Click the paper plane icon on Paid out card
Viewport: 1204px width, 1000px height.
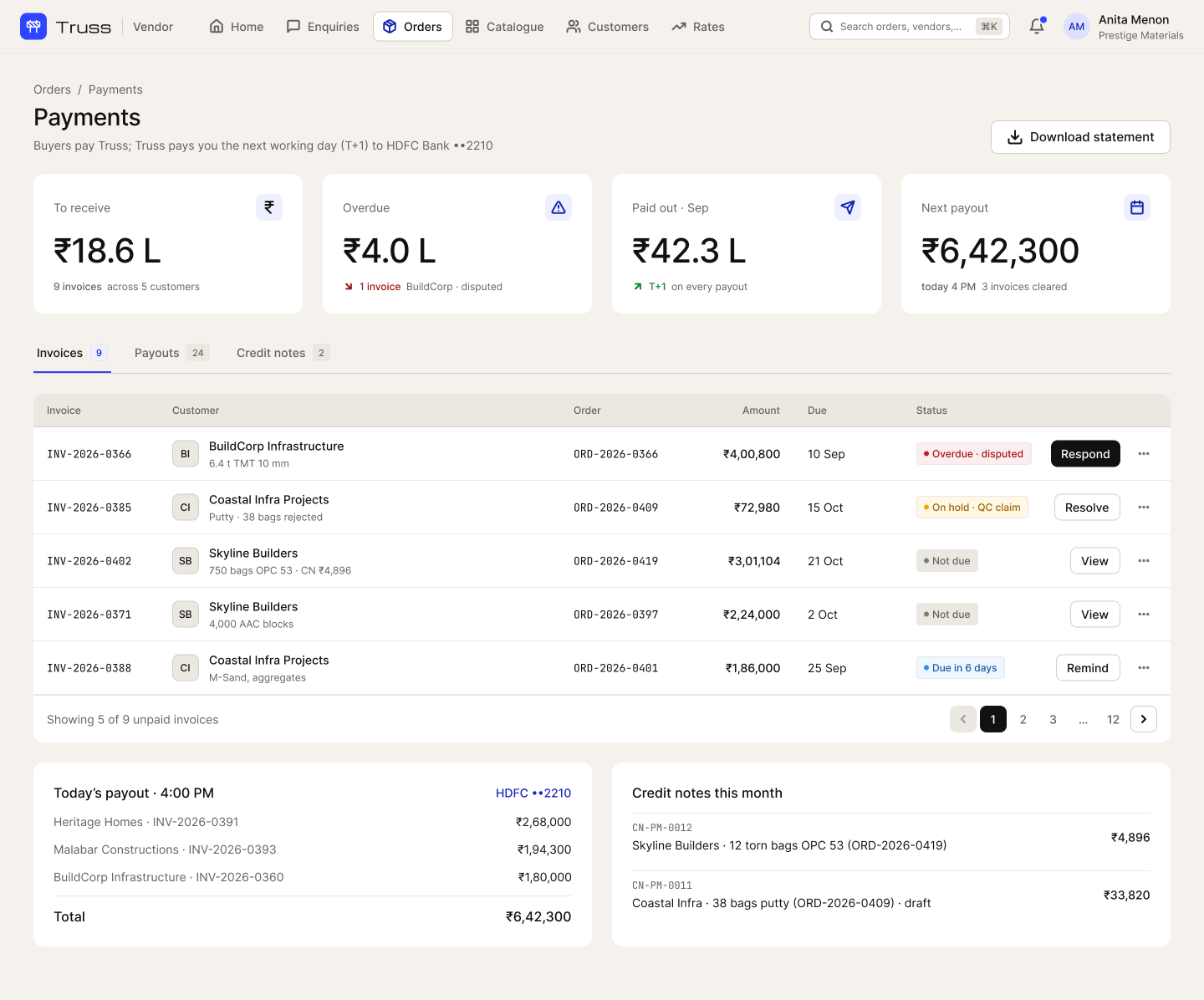[x=848, y=207]
